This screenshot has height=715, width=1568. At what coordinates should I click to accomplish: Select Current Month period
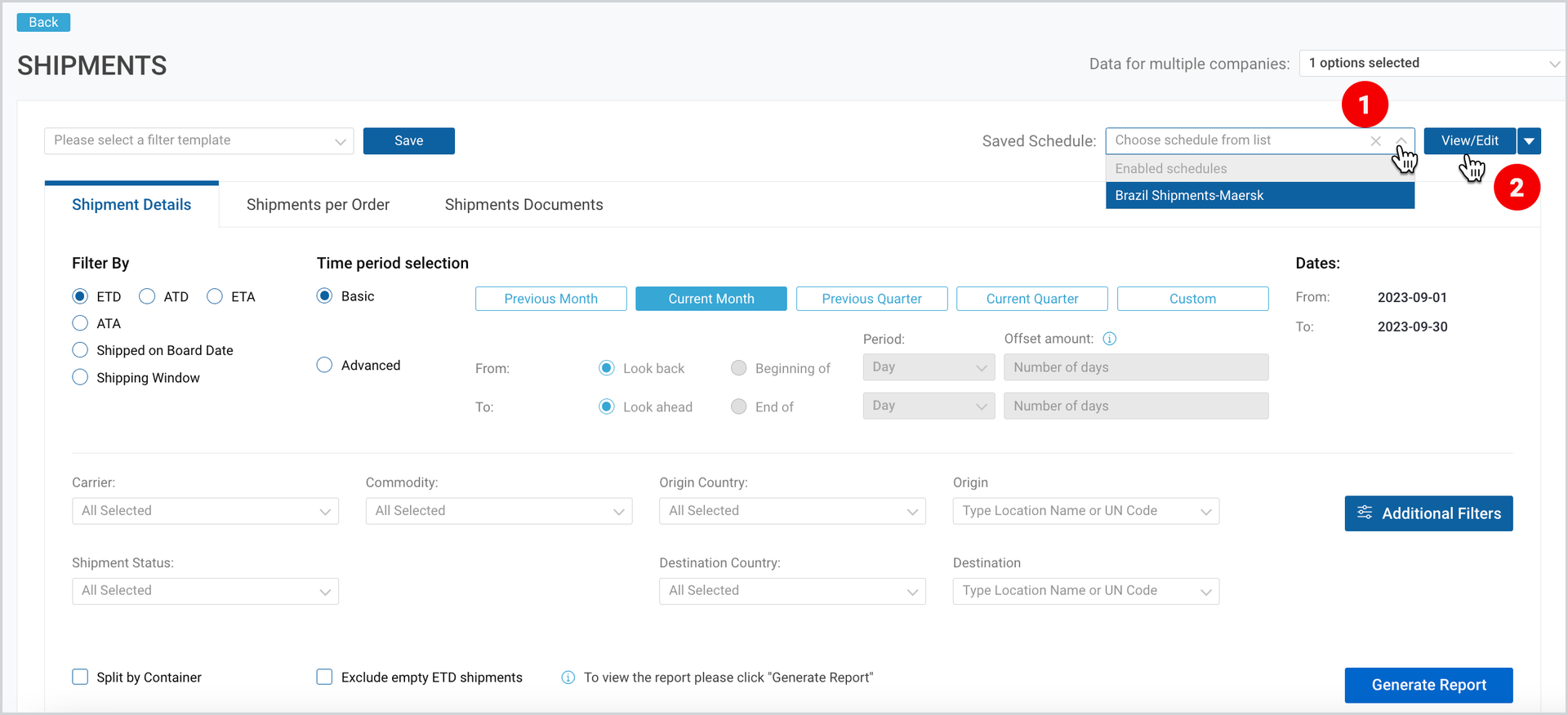(x=711, y=299)
